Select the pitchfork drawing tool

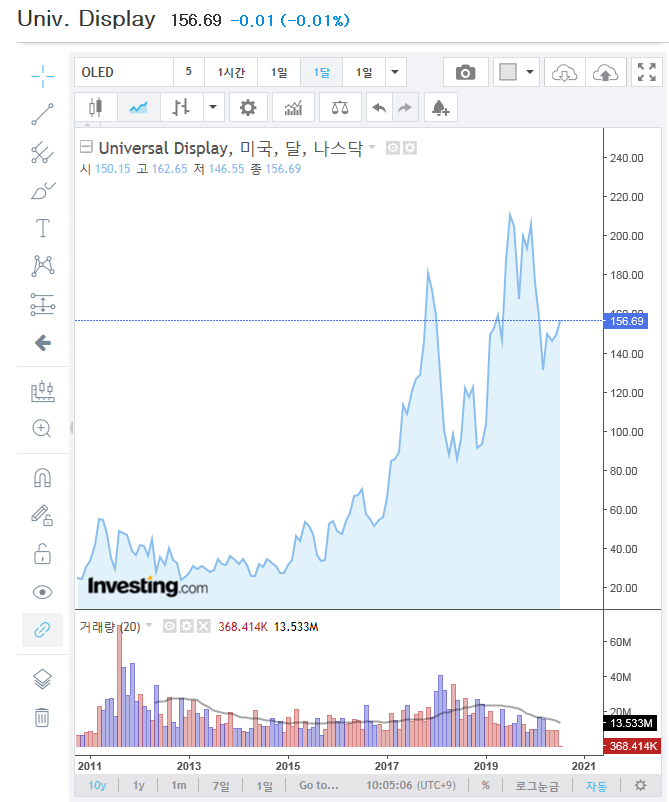point(42,152)
